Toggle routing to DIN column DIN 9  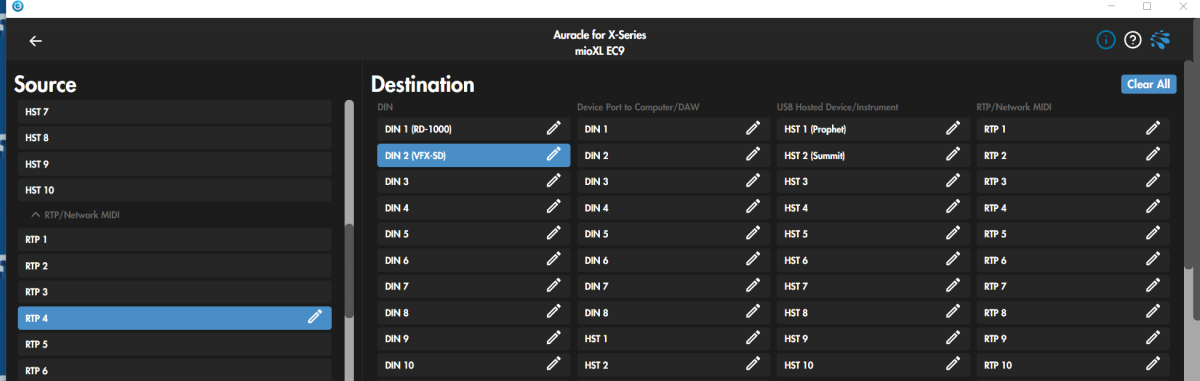click(x=473, y=339)
